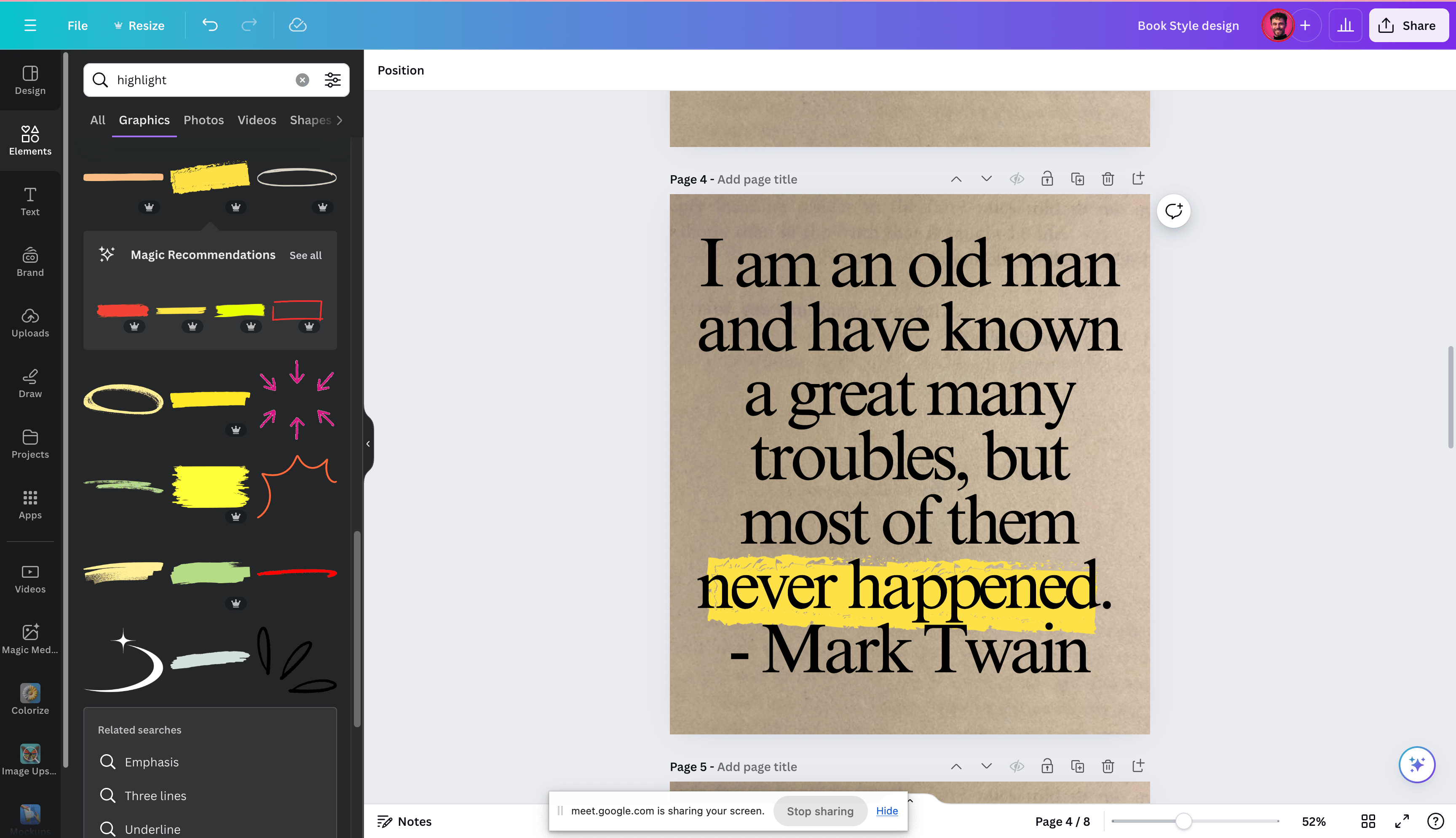
Task: Open the Colorize app
Action: (x=30, y=700)
